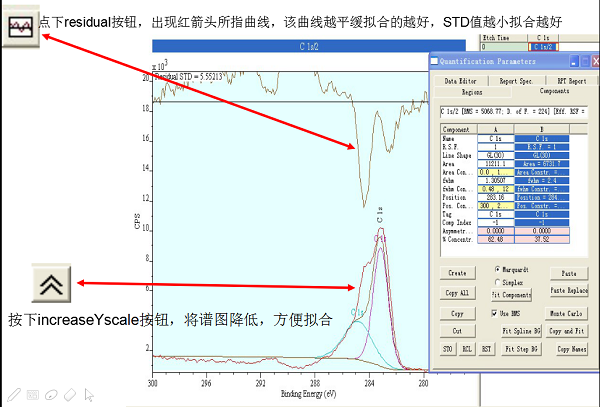The height and width of the screenshot is (407, 600).
Task: Click the Fit Components button
Action: point(510,294)
